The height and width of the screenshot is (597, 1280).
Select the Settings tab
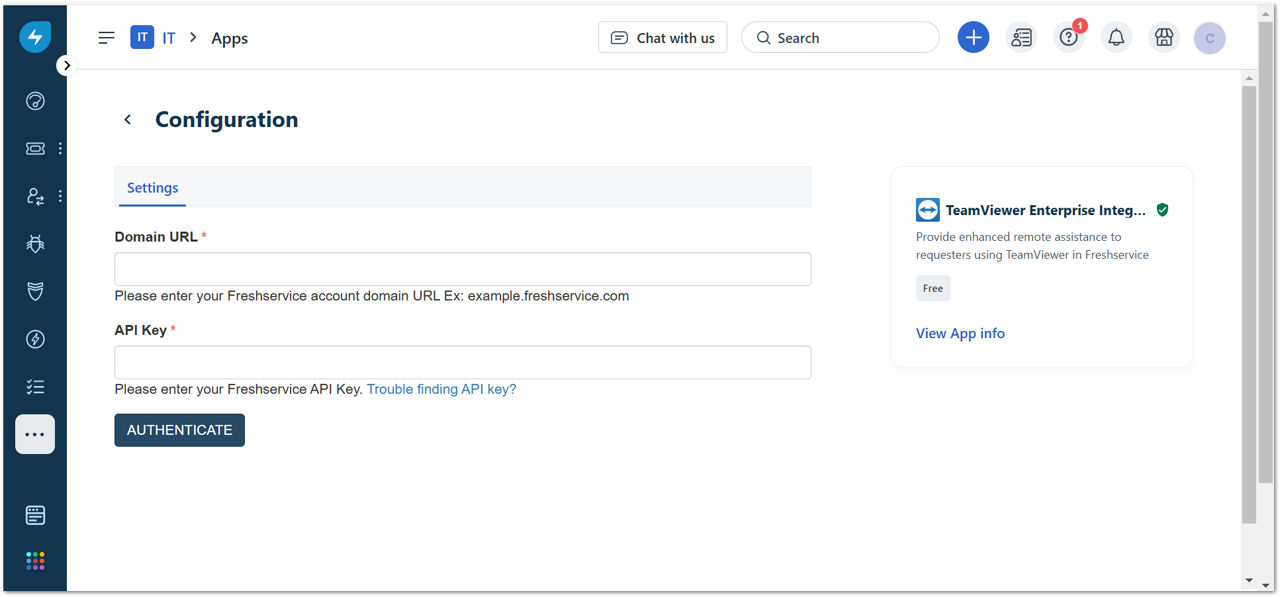coord(152,188)
